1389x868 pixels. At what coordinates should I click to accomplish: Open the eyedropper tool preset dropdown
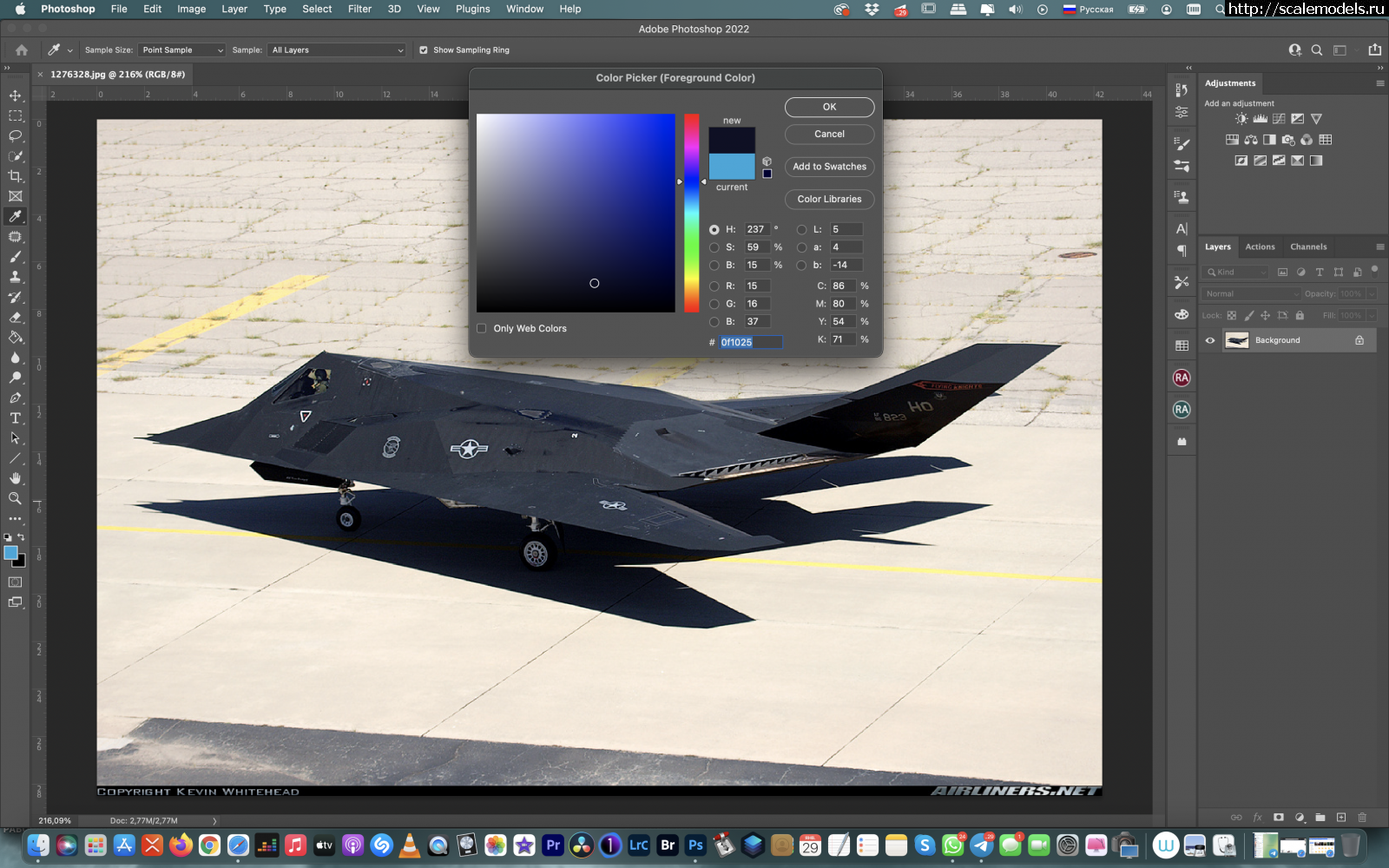coord(69,50)
